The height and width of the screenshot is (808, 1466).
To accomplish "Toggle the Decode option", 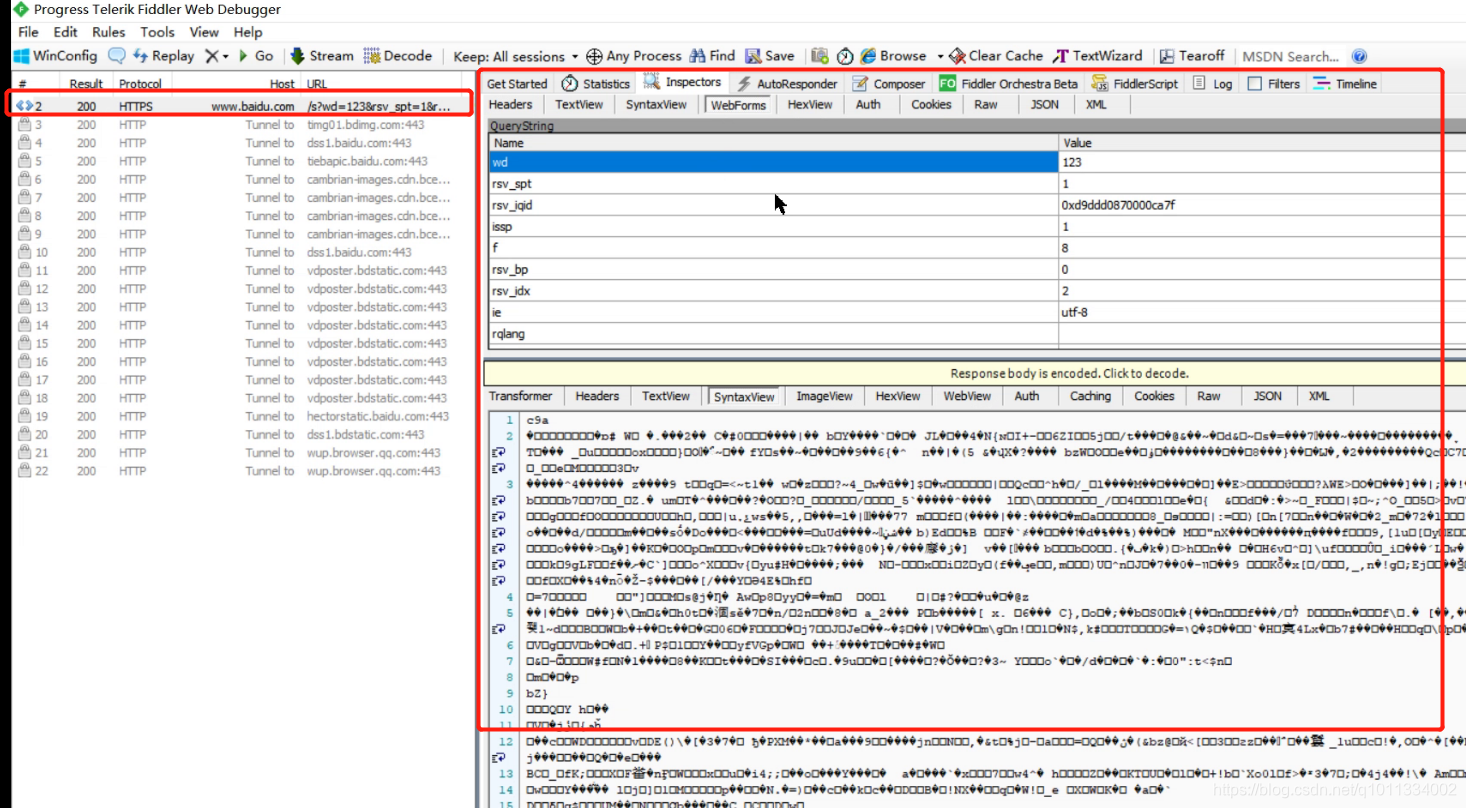I will [397, 56].
